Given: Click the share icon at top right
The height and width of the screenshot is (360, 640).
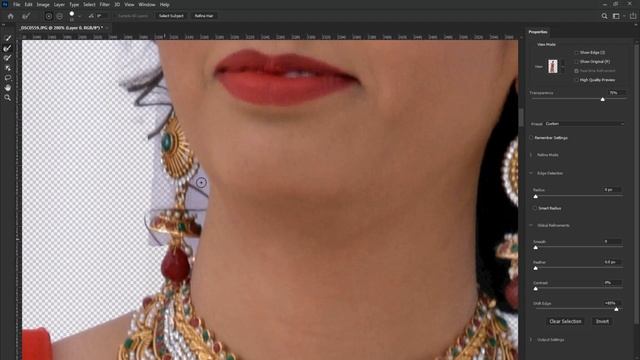Looking at the screenshot, I should point(633,16).
